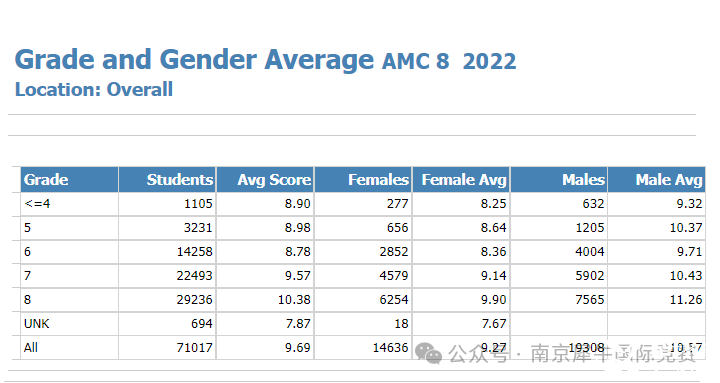Screen dimensions: 720x383
Task: Select the UNK grade row cell
Action: click(69, 324)
